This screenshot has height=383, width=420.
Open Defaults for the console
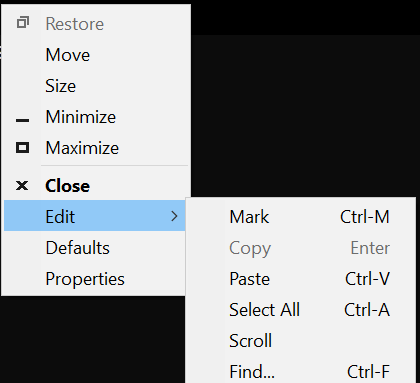95,248
